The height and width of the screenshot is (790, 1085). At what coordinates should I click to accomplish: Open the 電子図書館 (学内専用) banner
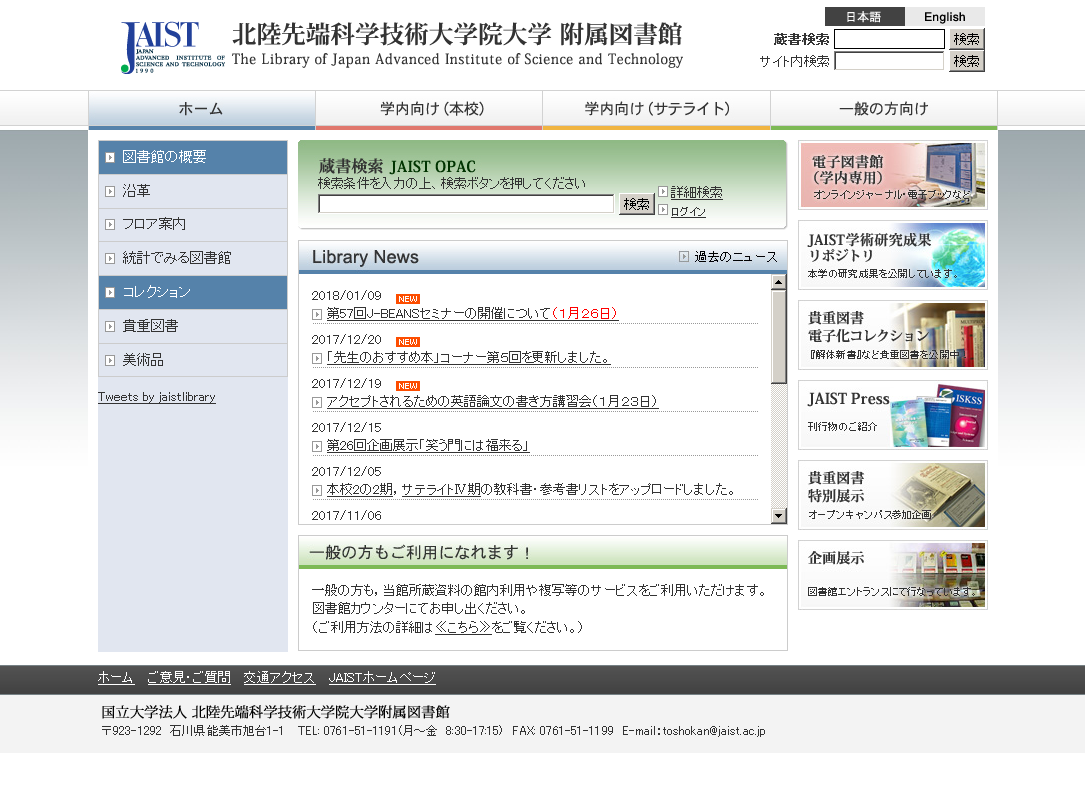(893, 175)
